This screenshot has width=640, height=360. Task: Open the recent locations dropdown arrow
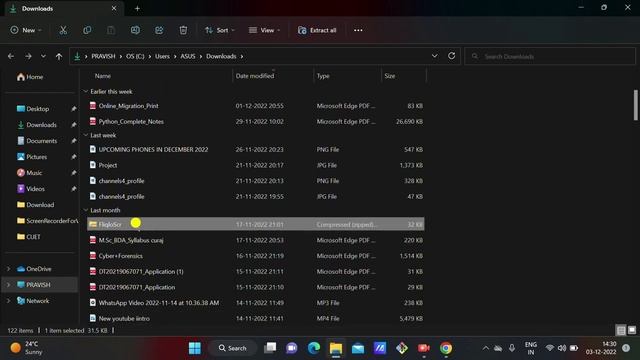click(43, 56)
